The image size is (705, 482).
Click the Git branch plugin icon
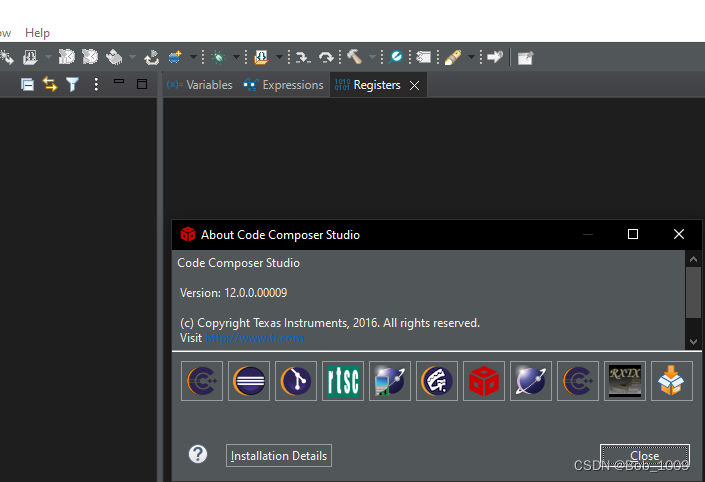296,381
